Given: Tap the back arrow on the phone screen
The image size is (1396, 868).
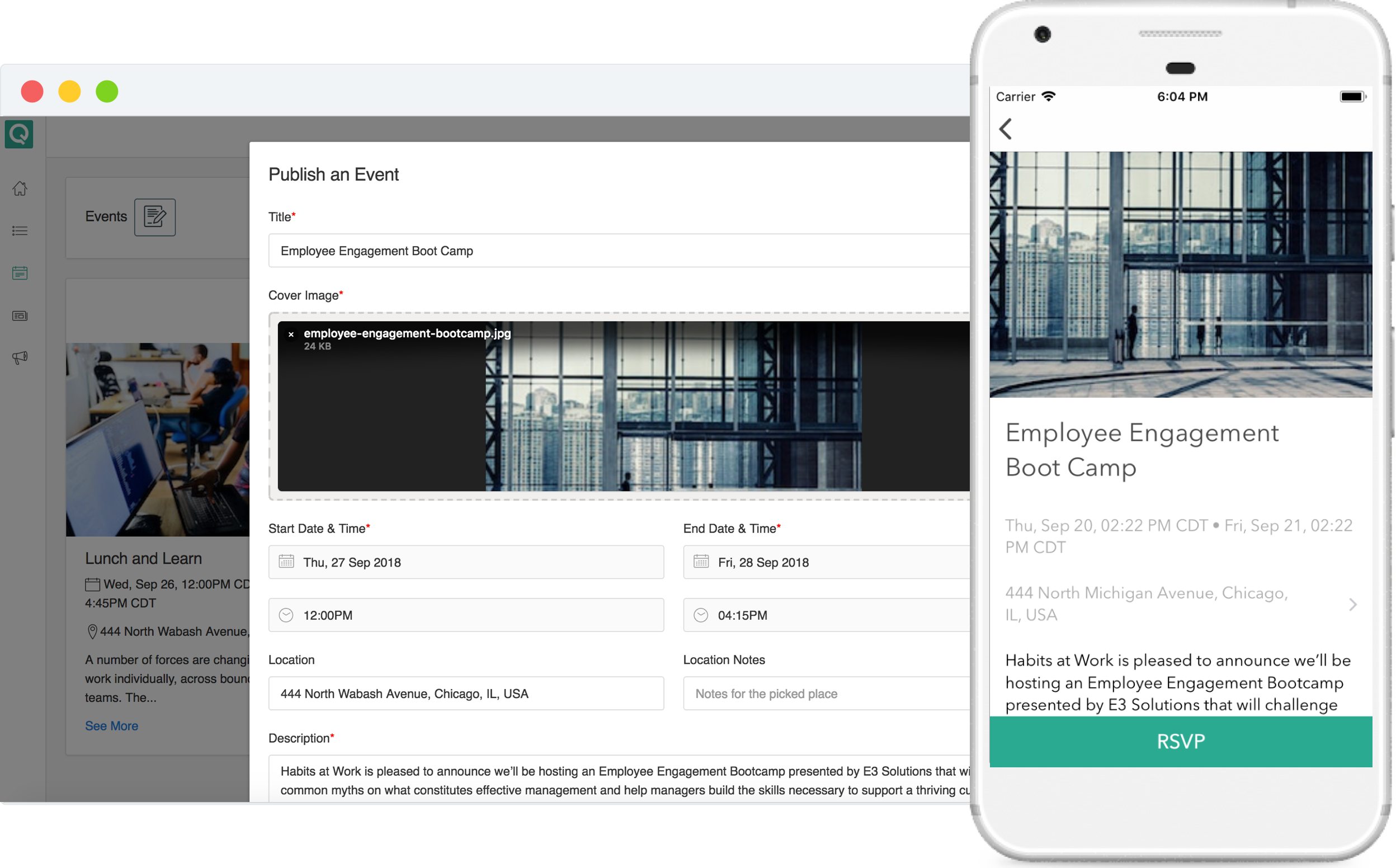Looking at the screenshot, I should (x=1006, y=129).
